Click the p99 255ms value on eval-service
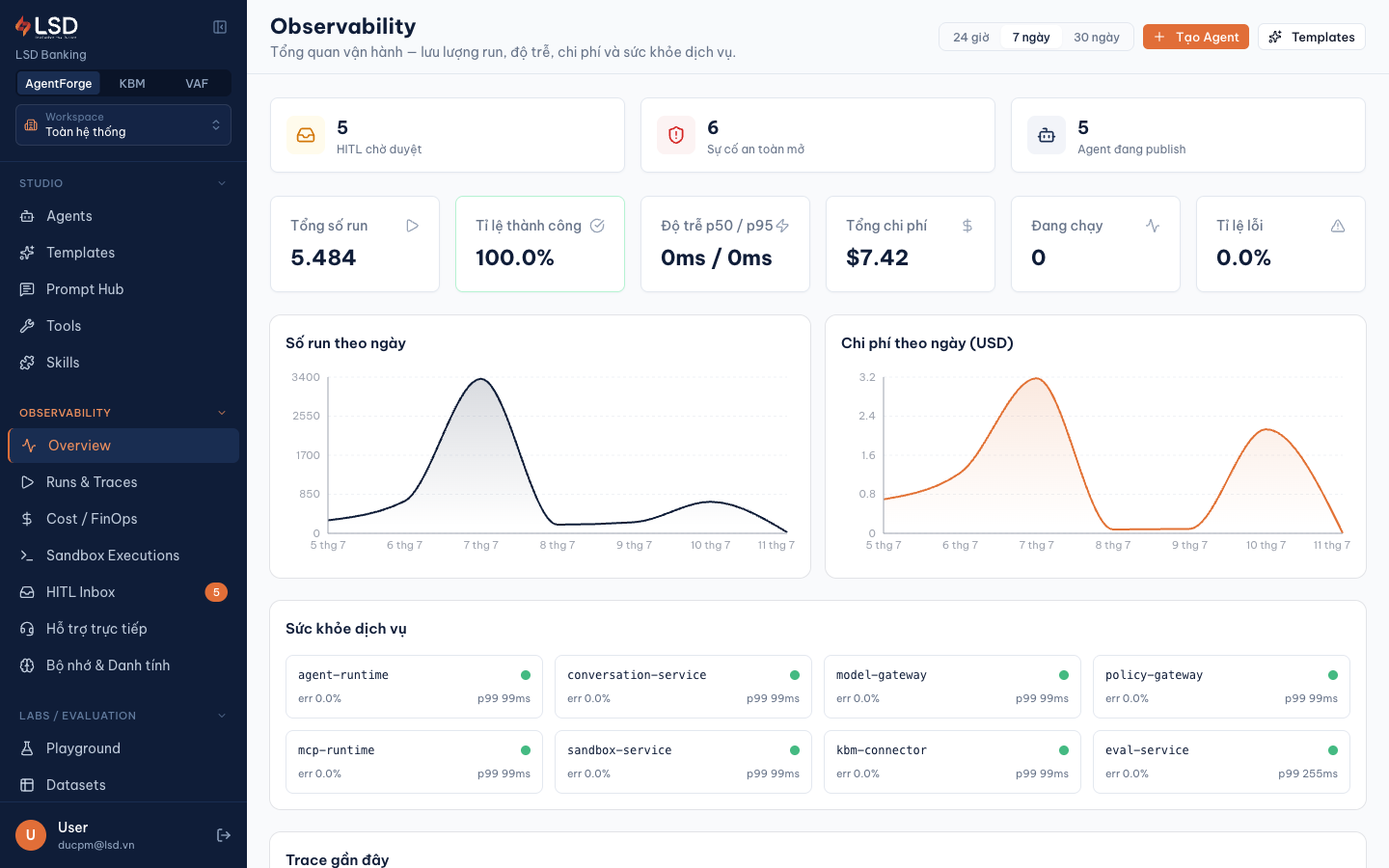The width and height of the screenshot is (1389, 868). [x=1308, y=773]
